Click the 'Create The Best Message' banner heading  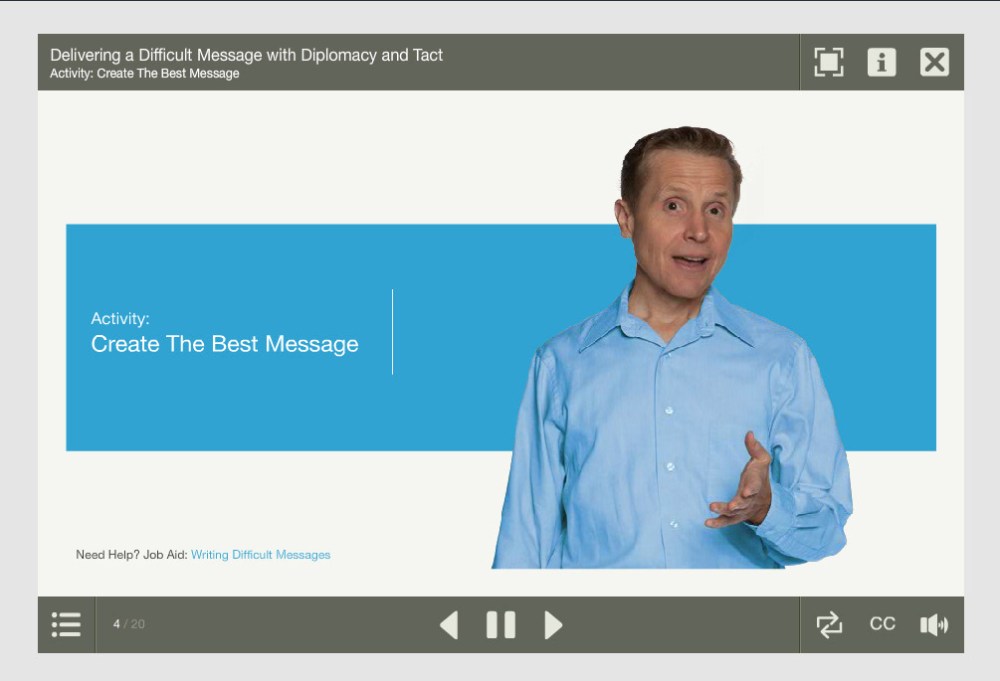tap(224, 344)
